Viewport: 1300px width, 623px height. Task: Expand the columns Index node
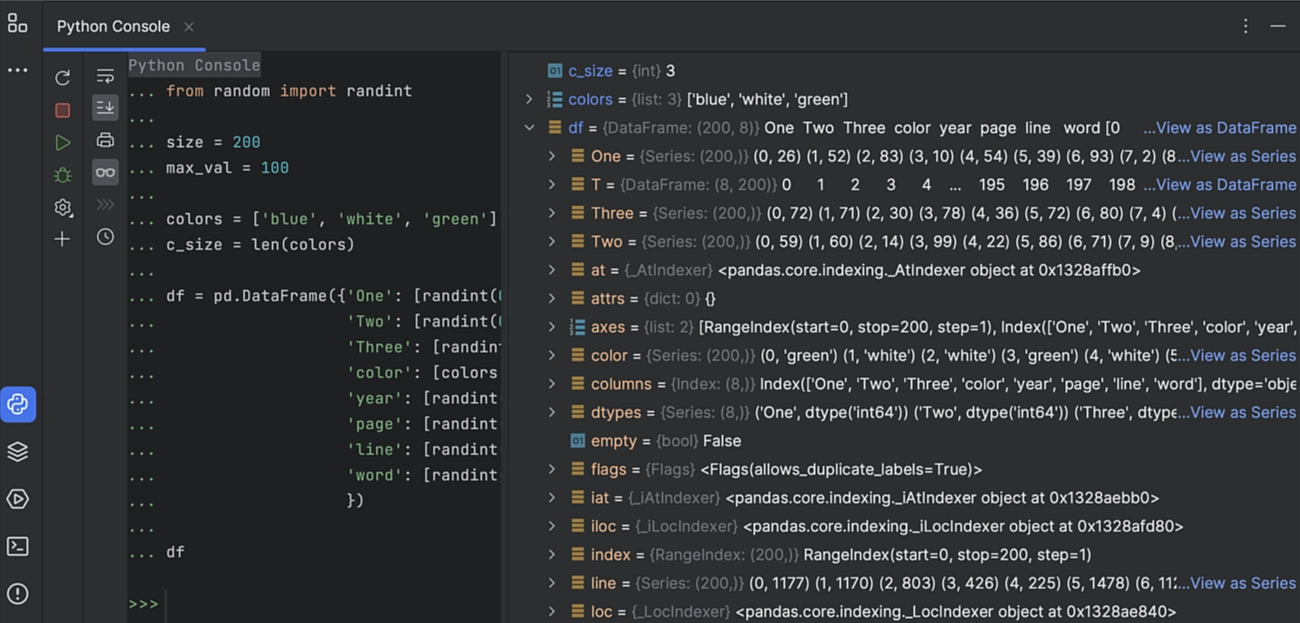coord(552,384)
